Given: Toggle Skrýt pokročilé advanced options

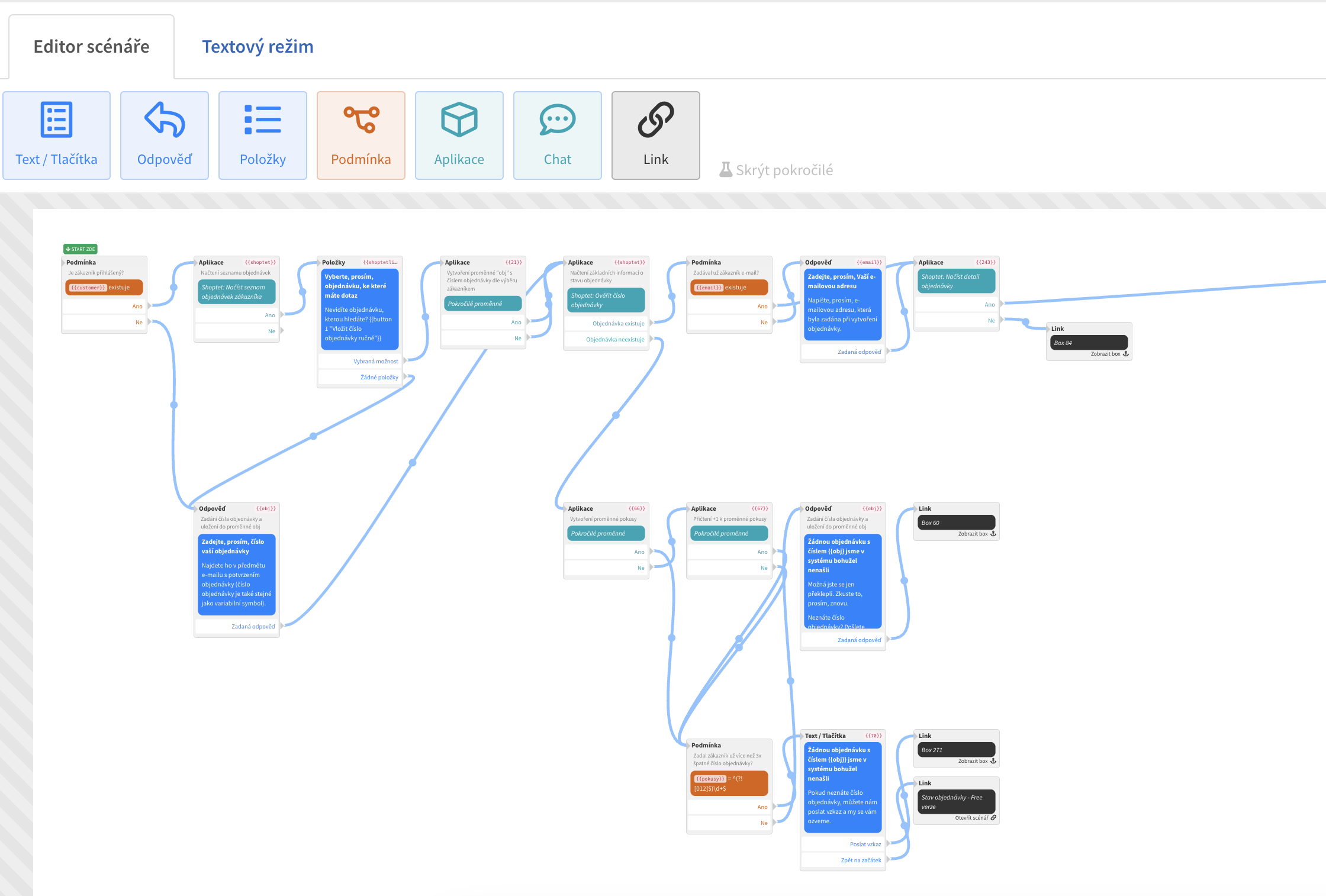Looking at the screenshot, I should coord(776,170).
